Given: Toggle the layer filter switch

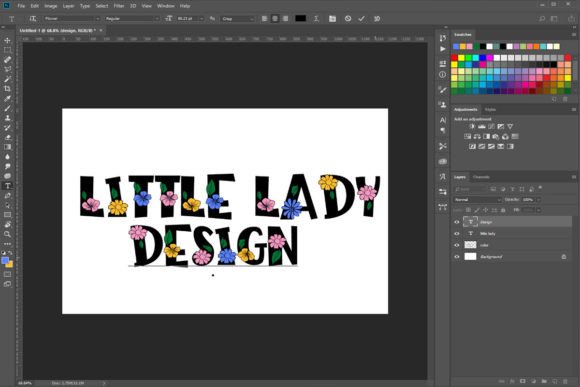Looking at the screenshot, I should (x=540, y=188).
